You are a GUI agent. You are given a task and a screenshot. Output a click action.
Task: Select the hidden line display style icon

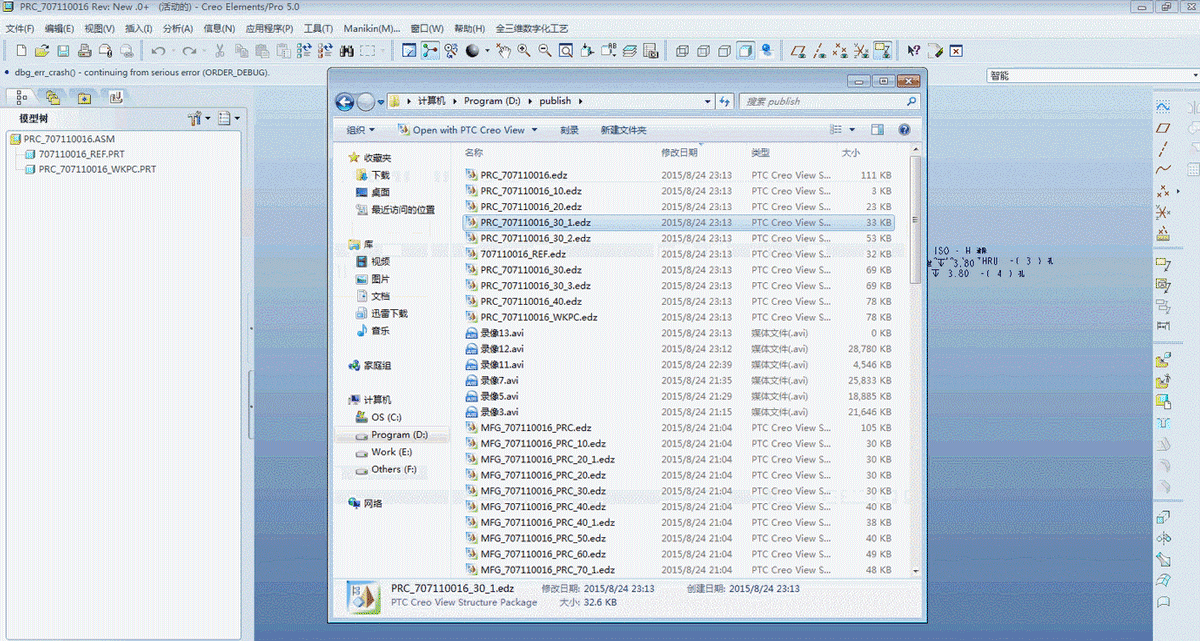(703, 50)
